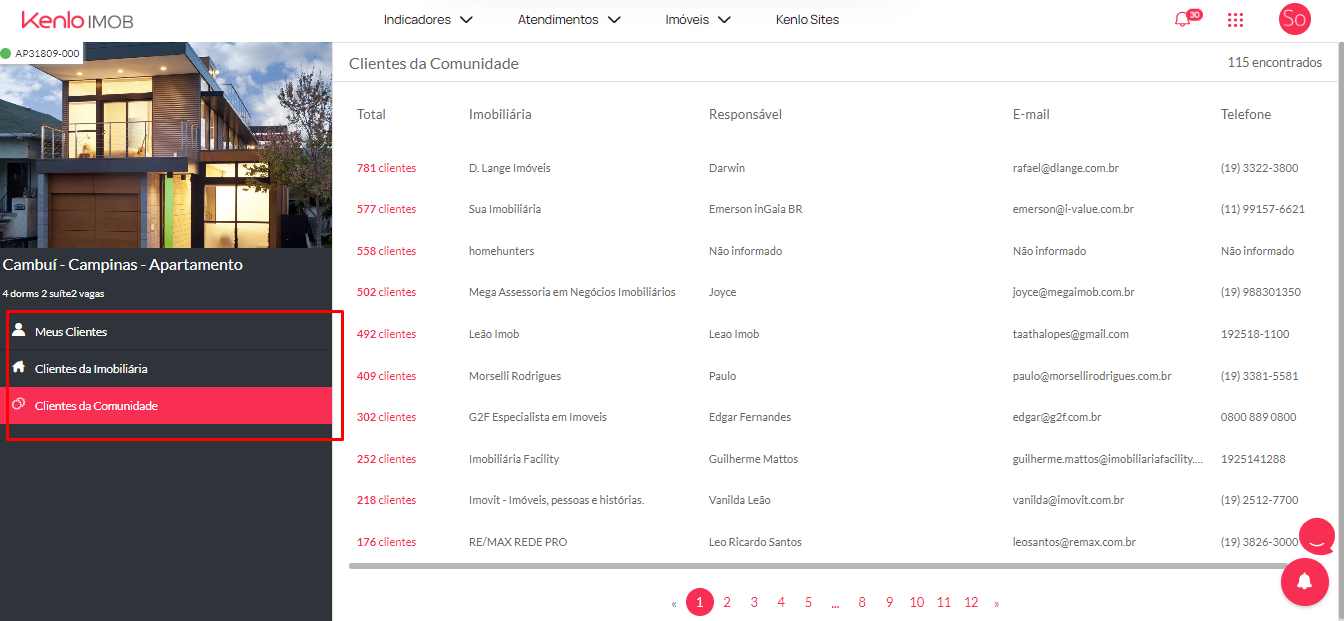
Task: Open the 492 clientes link
Action: pyautogui.click(x=386, y=334)
